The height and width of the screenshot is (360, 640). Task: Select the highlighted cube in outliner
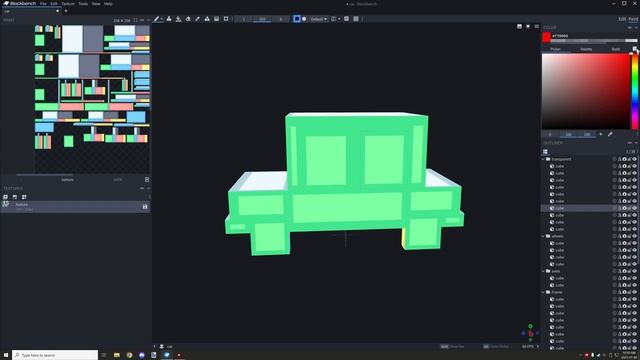coord(589,208)
